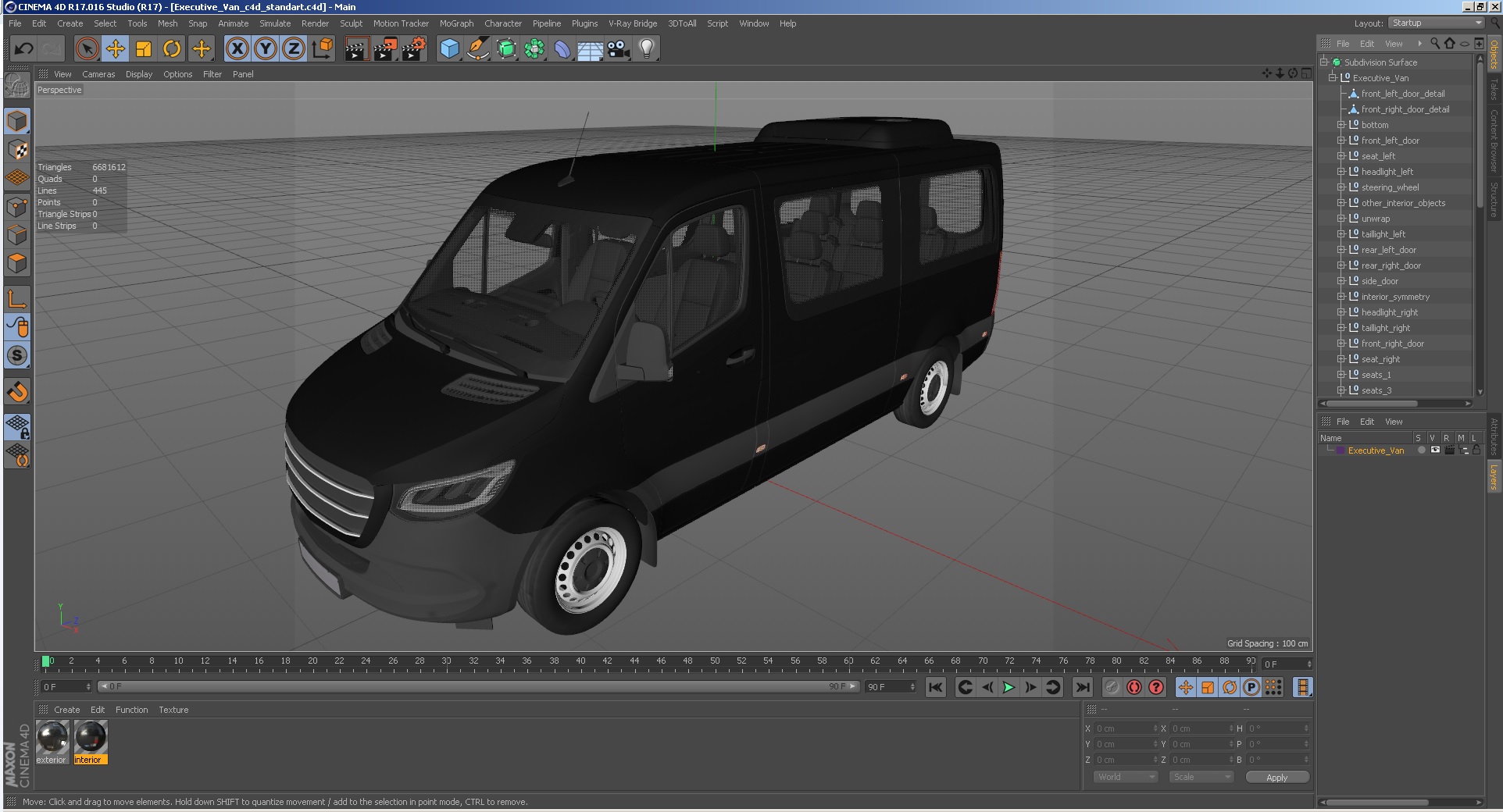Viewport: 1503px width, 812px height.
Task: Open Edit Render Settings icon
Action: [413, 49]
